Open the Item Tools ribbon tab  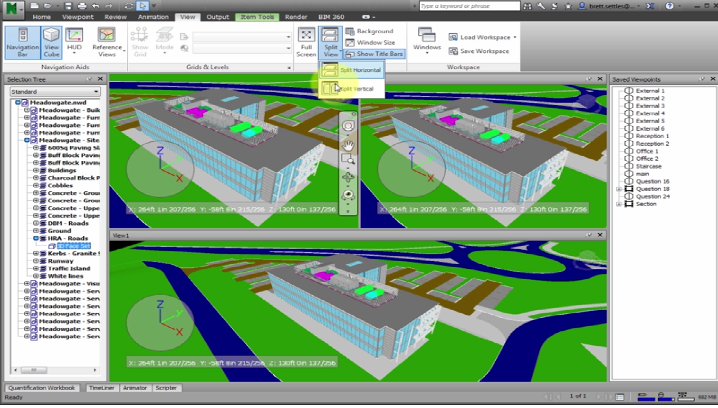257,17
